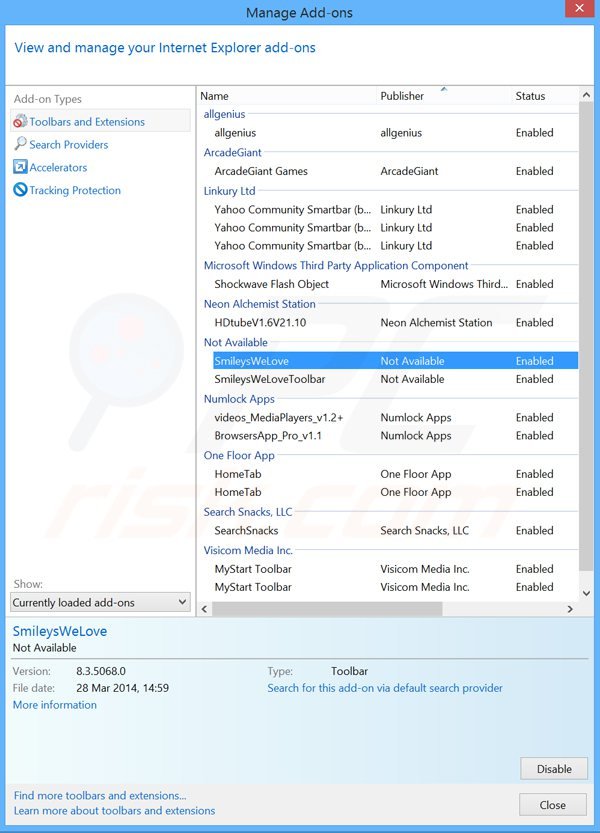Select the ArcadeGiant Games add-on
Screen dimensions: 600x833
tap(395, 171)
